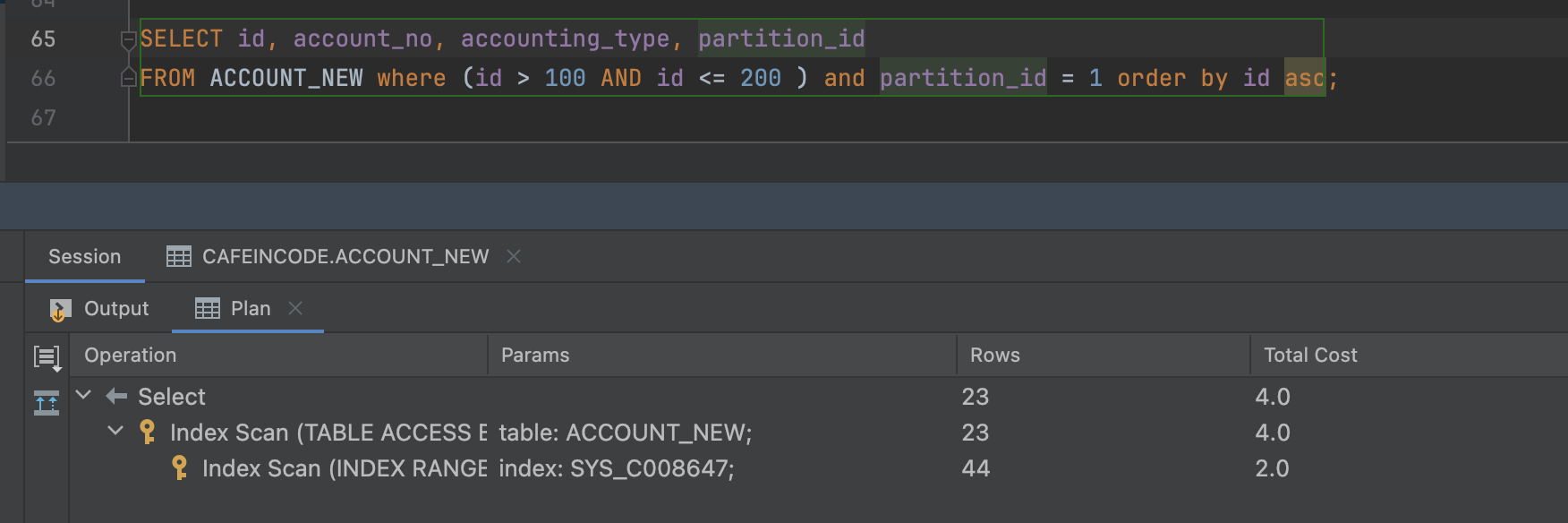
Task: Collapse the Select node in plan tree
Action: coord(84,395)
